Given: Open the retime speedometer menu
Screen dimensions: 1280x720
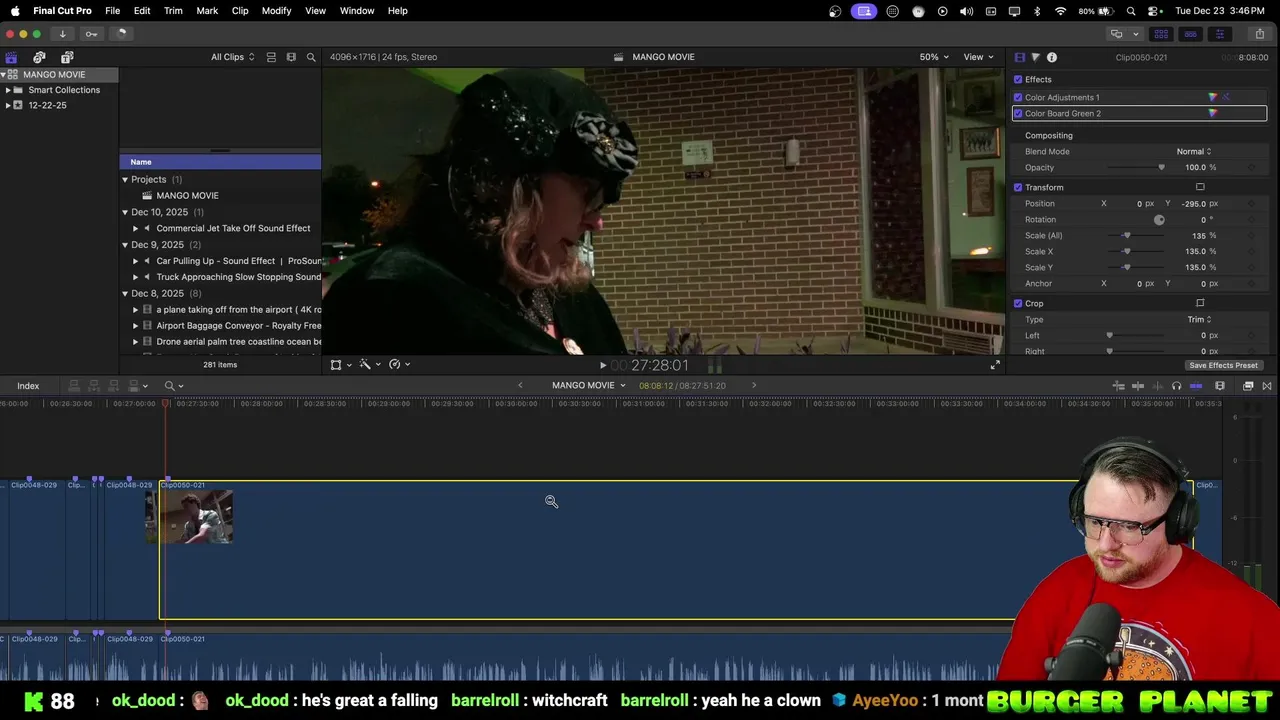Looking at the screenshot, I should pos(398,364).
